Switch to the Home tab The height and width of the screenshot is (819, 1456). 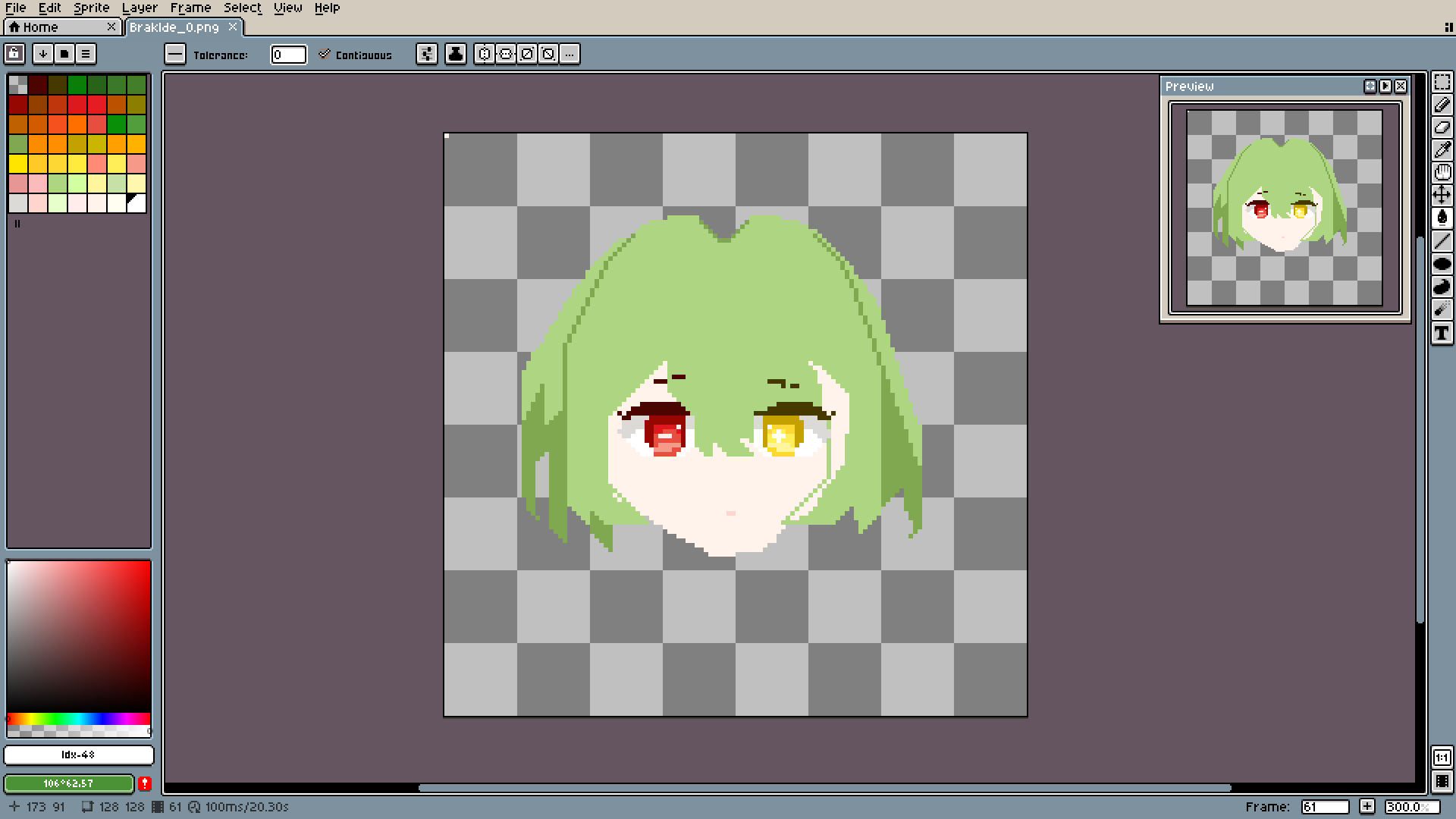(40, 27)
